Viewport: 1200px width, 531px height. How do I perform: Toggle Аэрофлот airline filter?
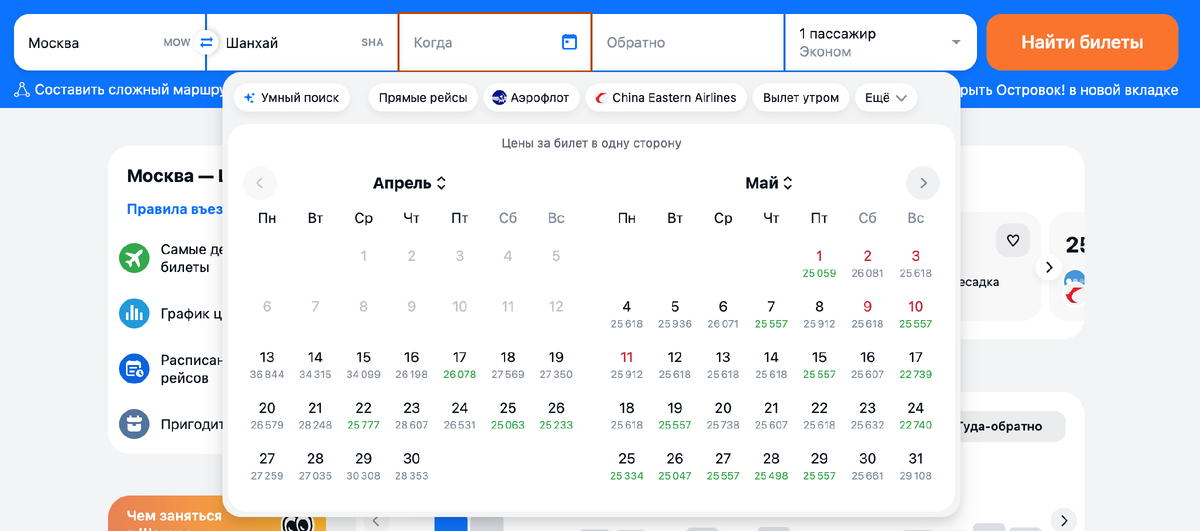pos(531,98)
